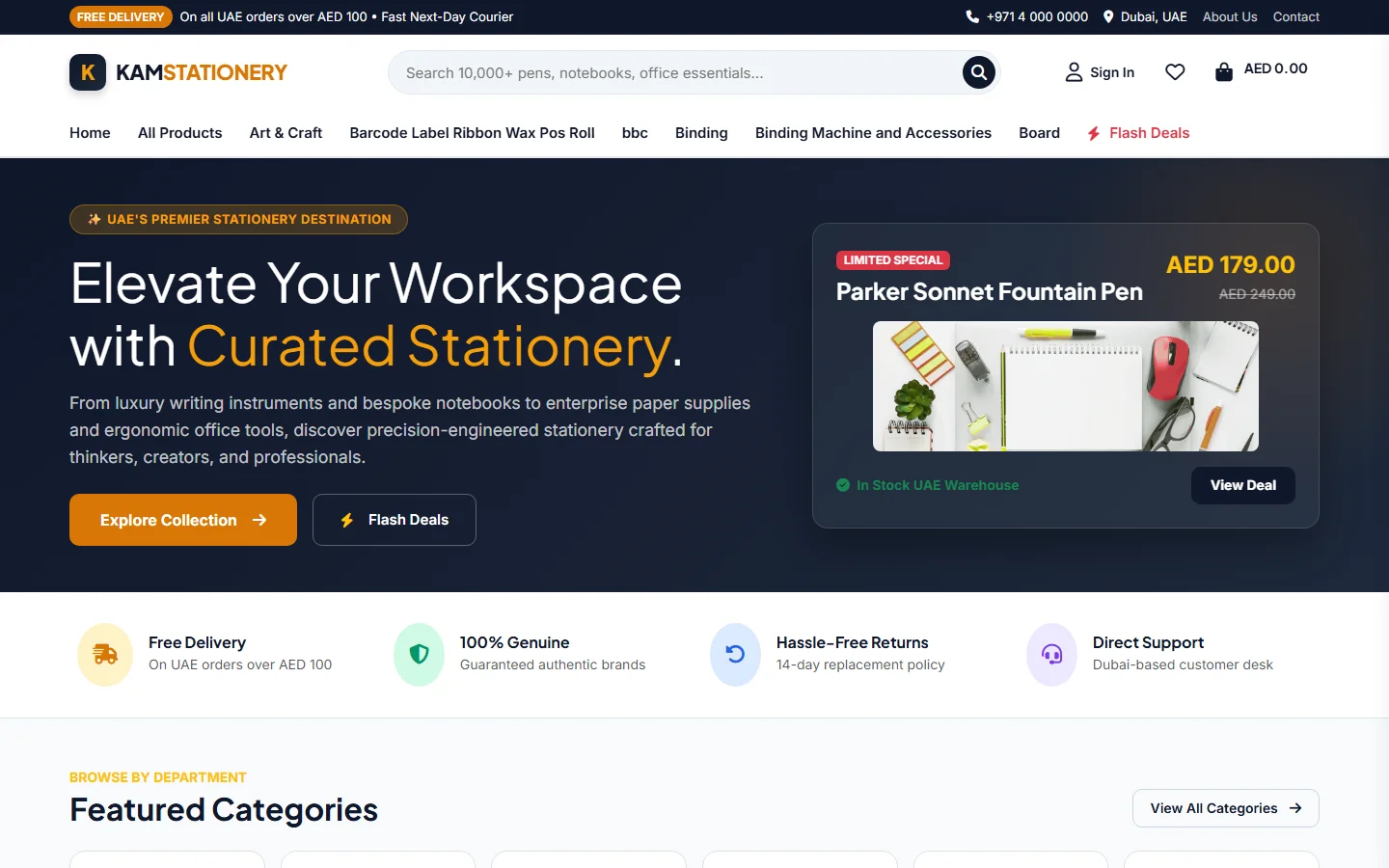
Task: Select Barcode Label Ribbon Wax Pos Roll
Action: pos(473,133)
